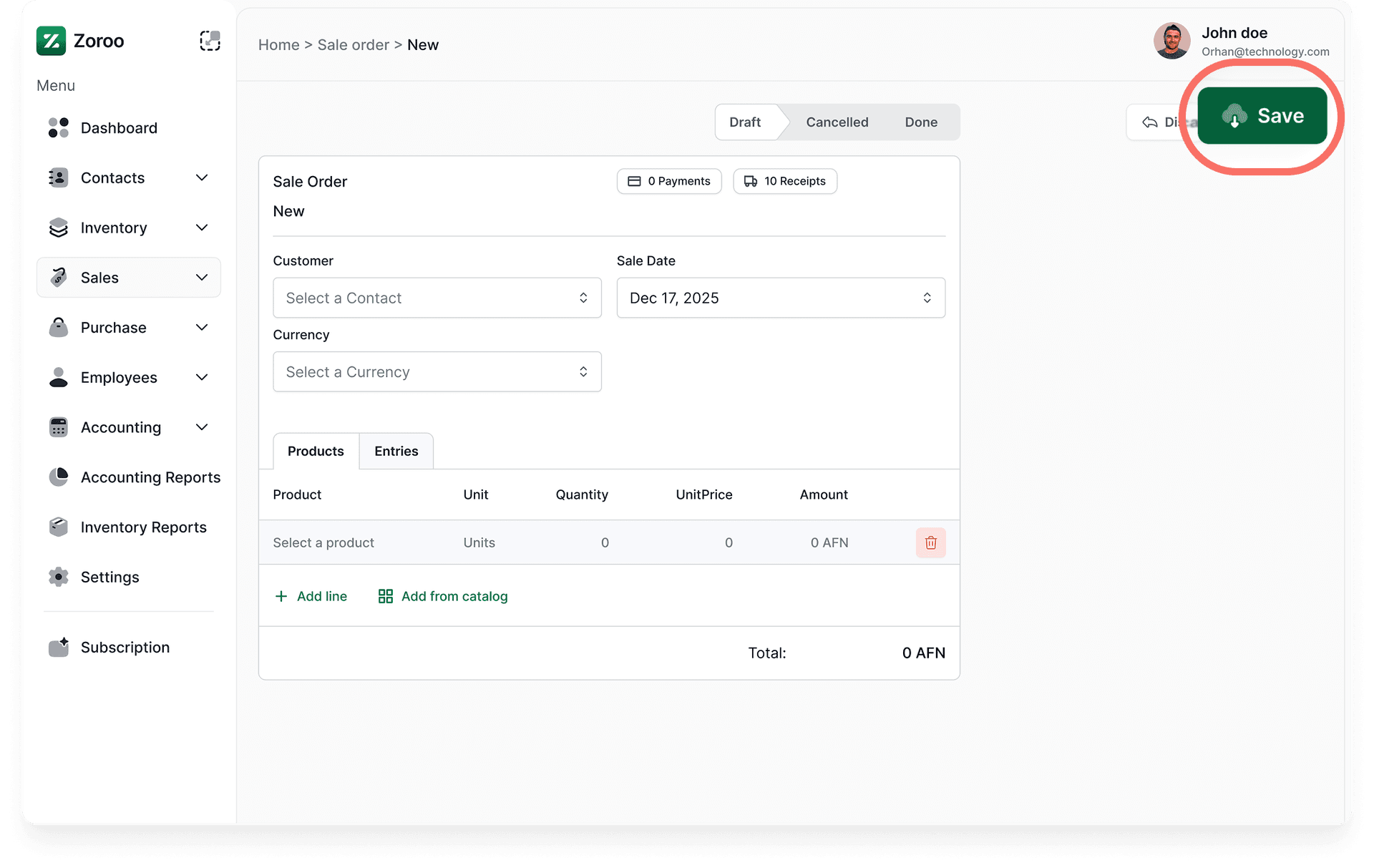This screenshot has width=1374, height=868.
Task: Open the Select a Currency dropdown
Action: click(x=437, y=371)
